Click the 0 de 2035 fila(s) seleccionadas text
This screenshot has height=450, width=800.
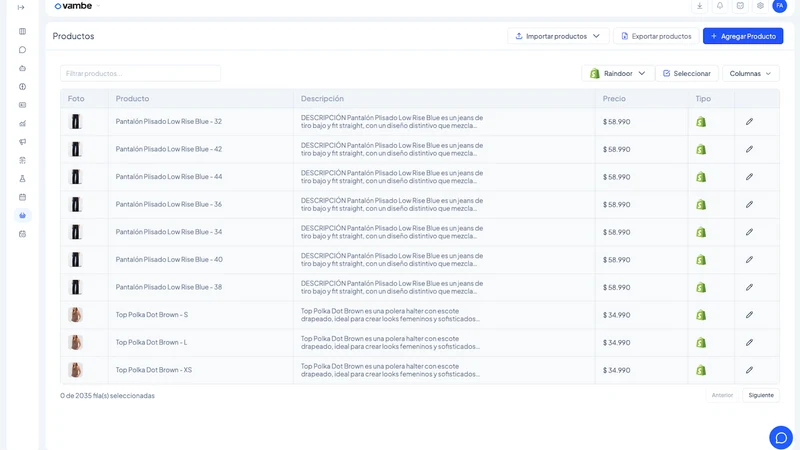coord(107,395)
